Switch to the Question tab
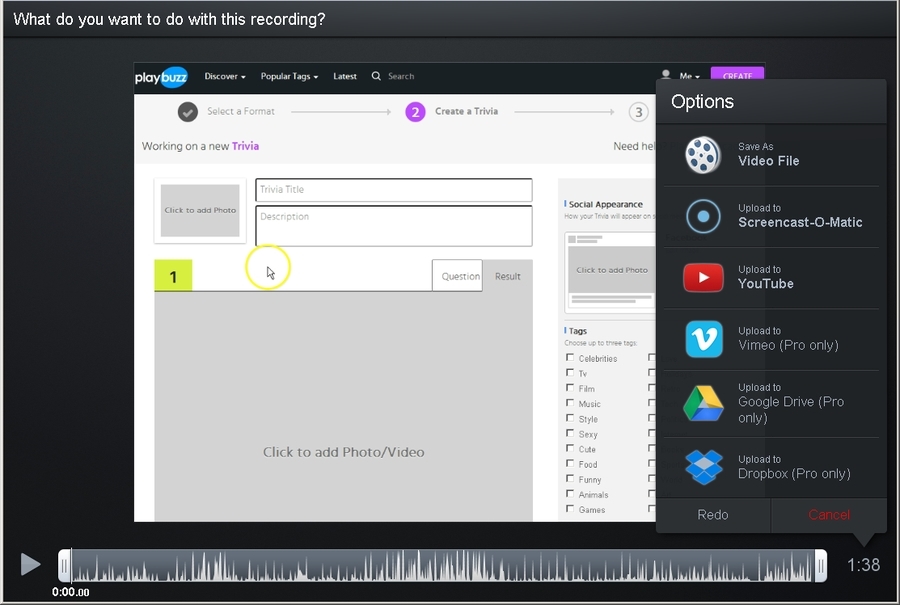Screen dimensions: 900x605 coord(457,276)
